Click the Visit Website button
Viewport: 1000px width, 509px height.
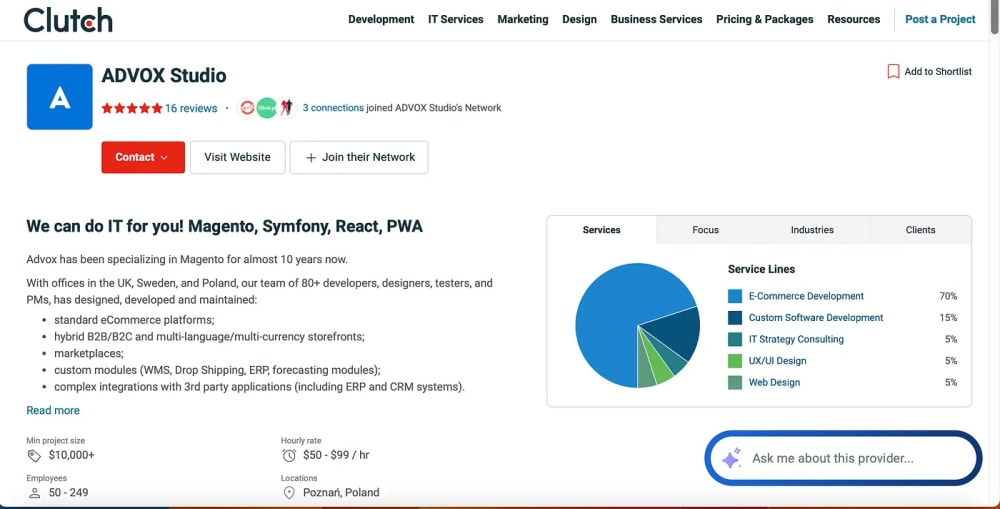(x=237, y=158)
